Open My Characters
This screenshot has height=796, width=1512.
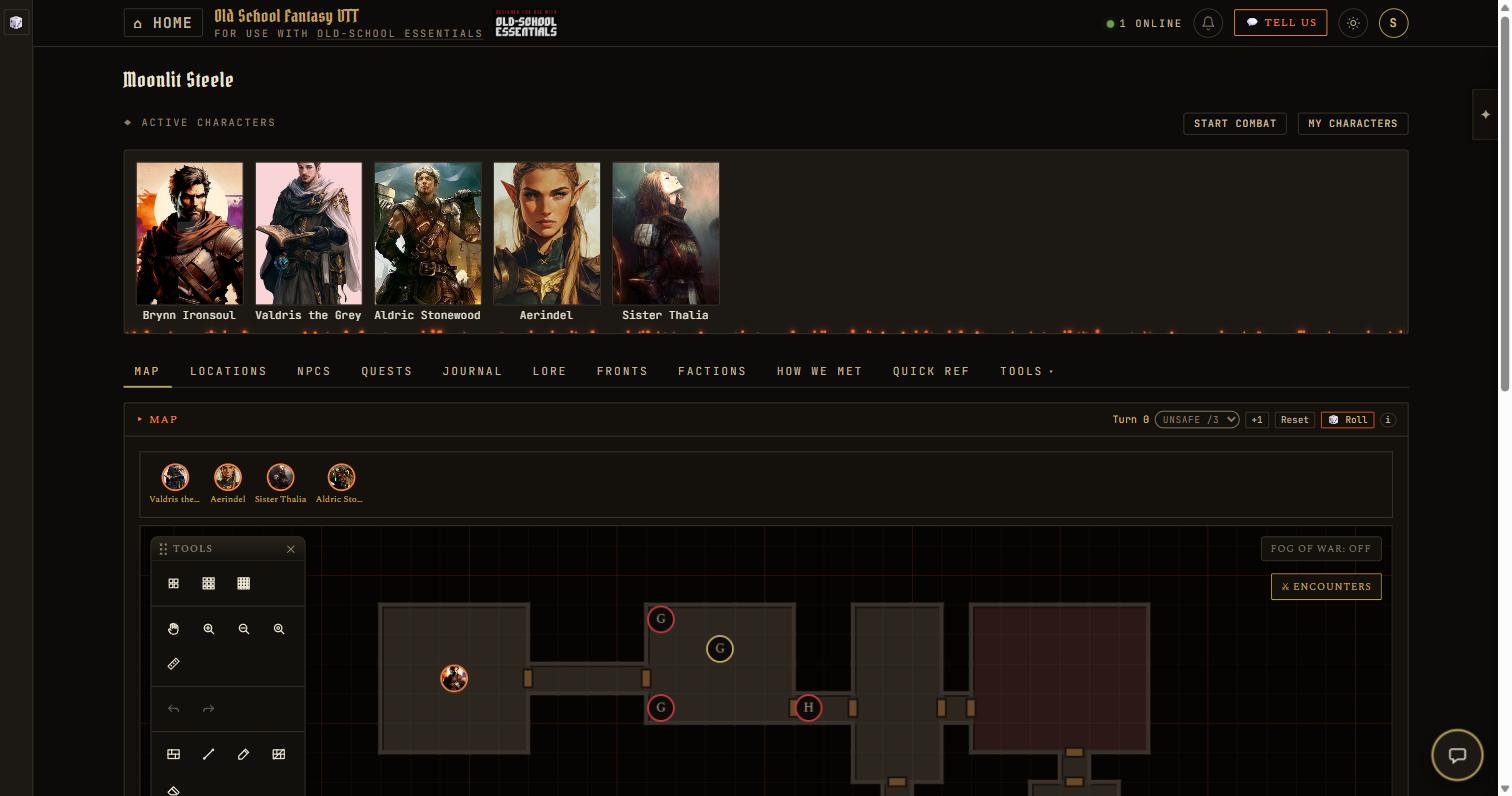click(1353, 124)
